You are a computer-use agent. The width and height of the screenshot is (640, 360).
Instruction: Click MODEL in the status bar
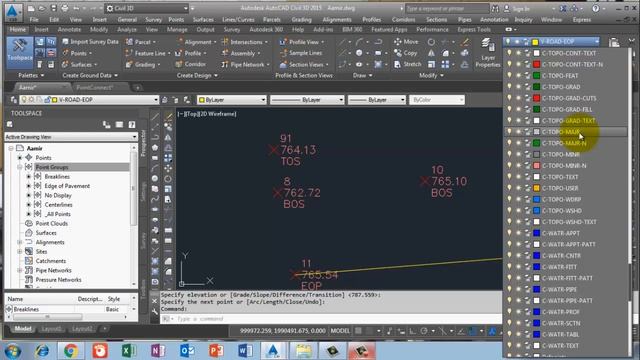pos(340,331)
